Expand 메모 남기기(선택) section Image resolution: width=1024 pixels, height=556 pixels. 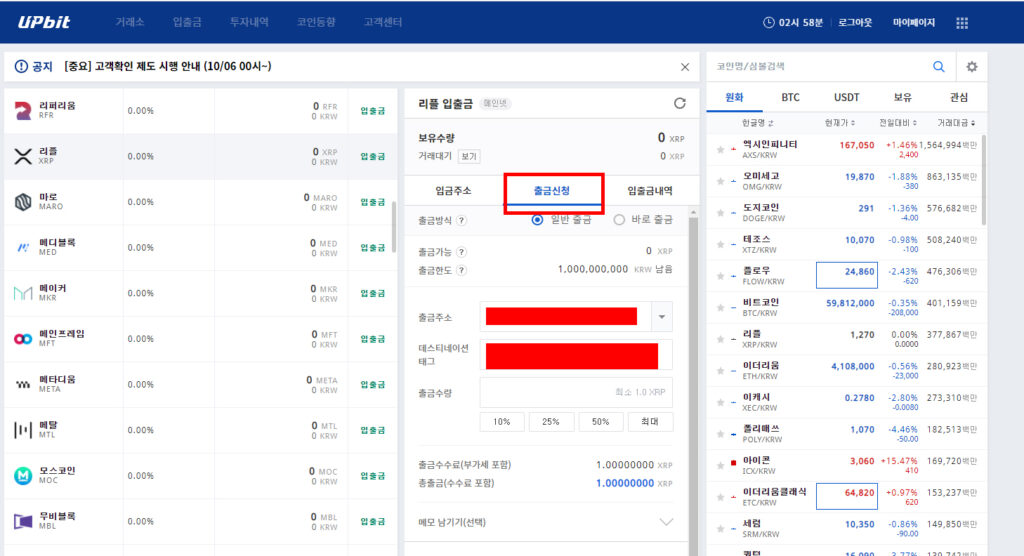pos(665,522)
